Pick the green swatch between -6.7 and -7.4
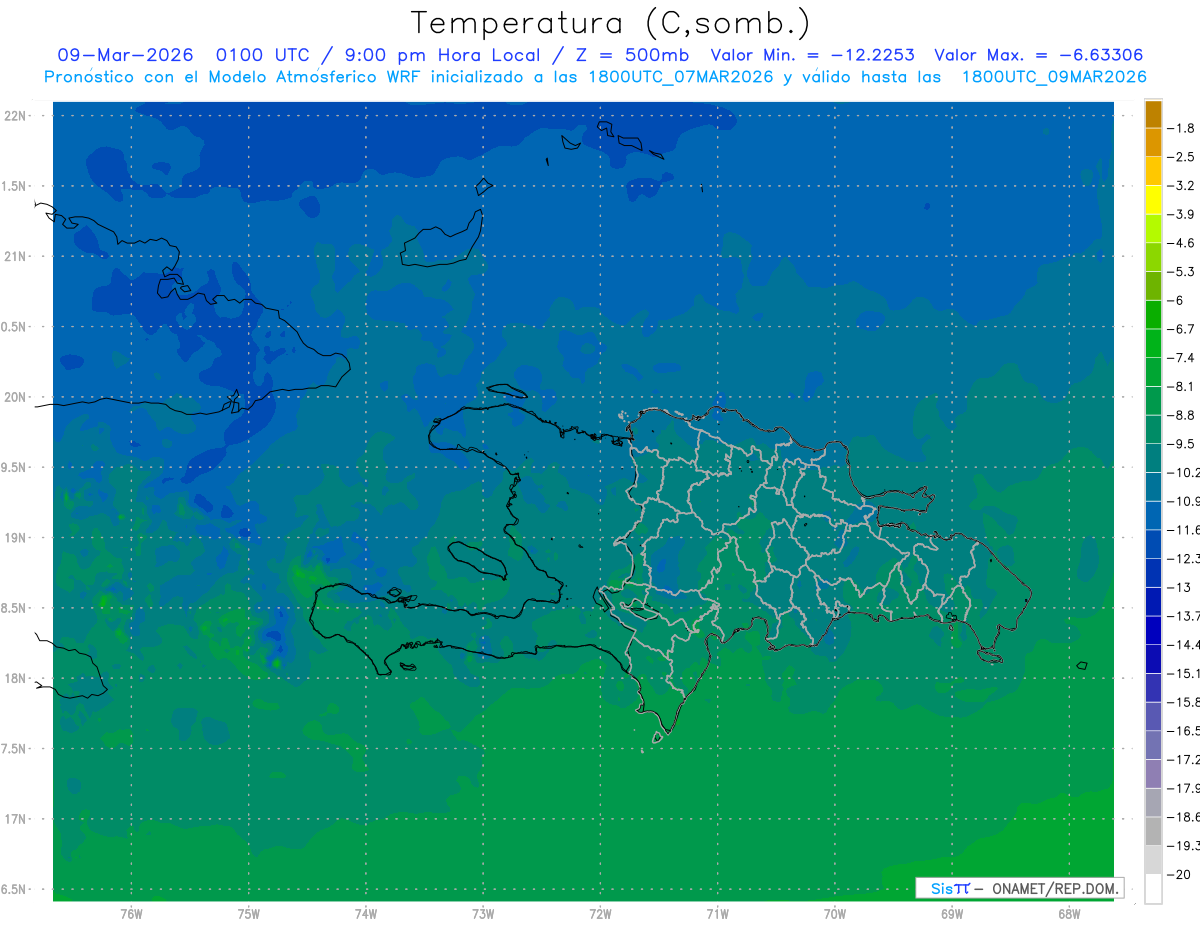Screen dimensions: 1200x927 [x=1153, y=343]
